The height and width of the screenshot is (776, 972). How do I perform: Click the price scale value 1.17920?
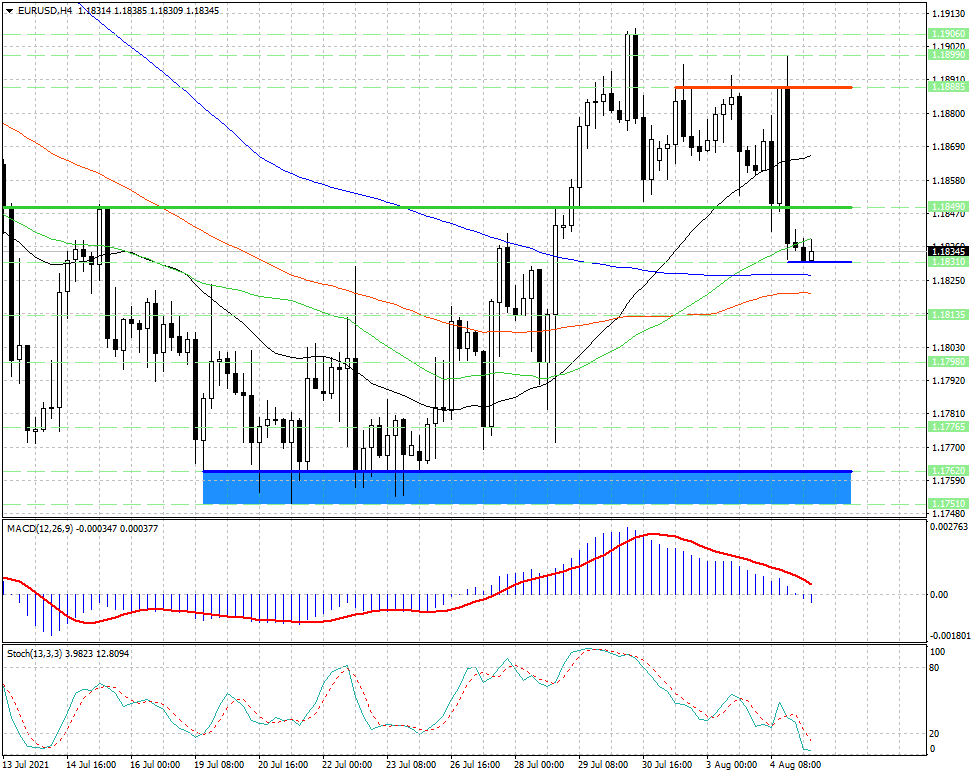pos(948,381)
